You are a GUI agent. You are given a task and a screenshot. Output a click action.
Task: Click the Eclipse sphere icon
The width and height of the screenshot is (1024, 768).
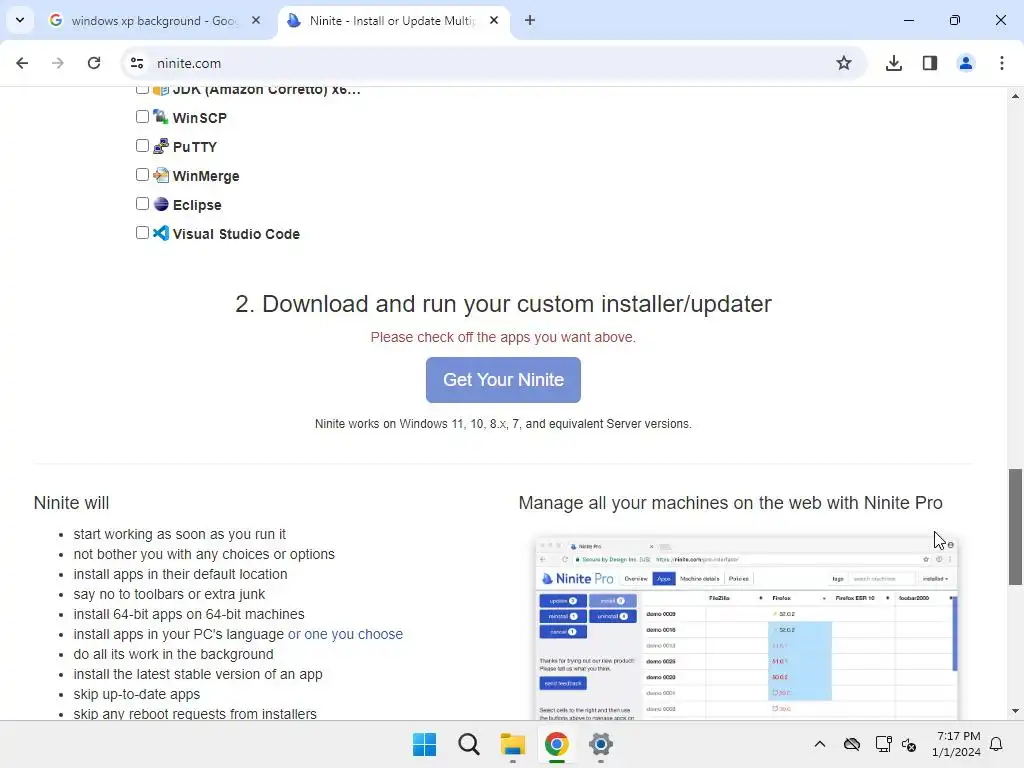(x=161, y=204)
